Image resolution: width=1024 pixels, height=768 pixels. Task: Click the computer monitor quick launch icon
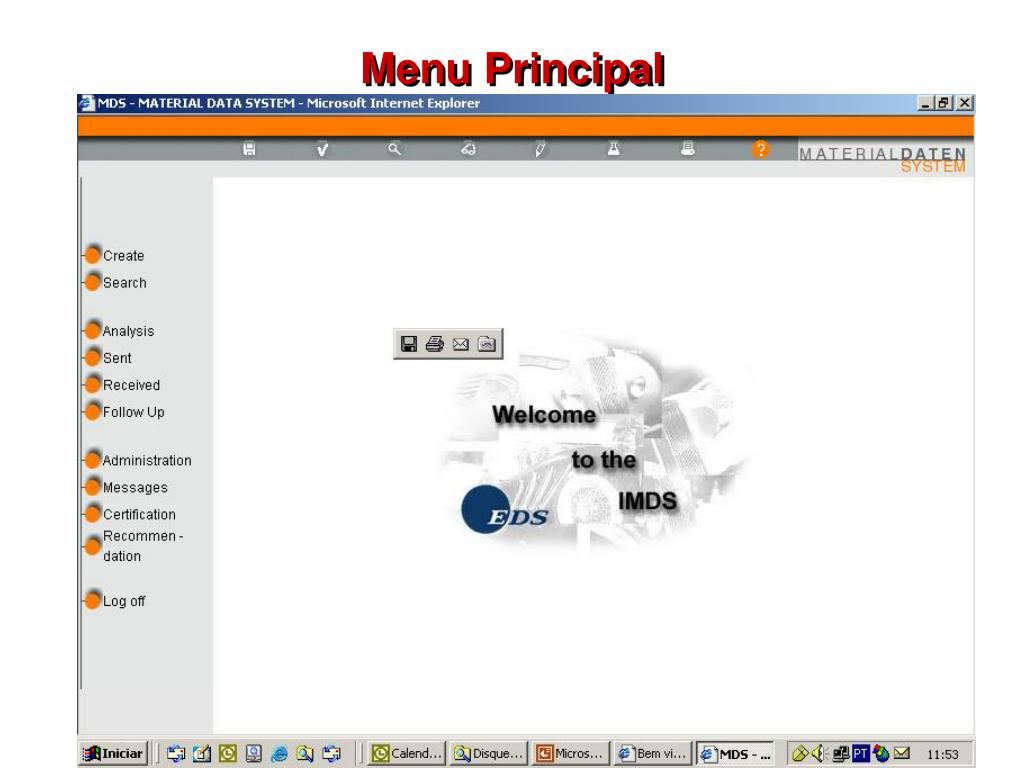click(x=253, y=754)
